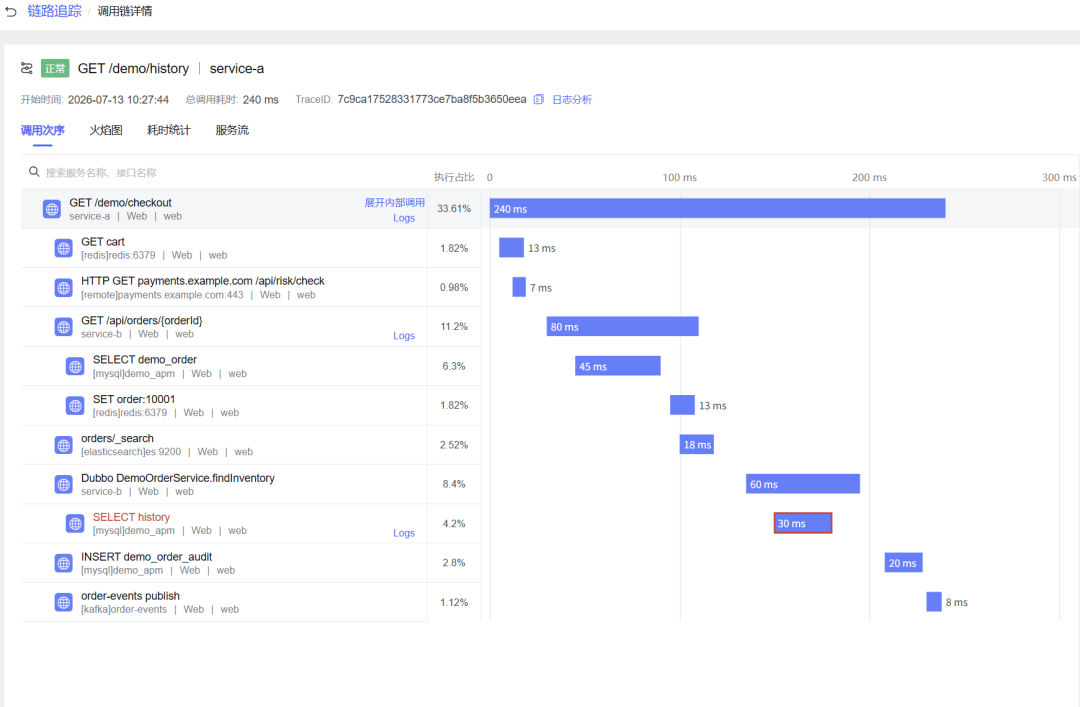Click the trace route icon beside 正常 badge
This screenshot has width=1080, height=707.
tap(27, 68)
